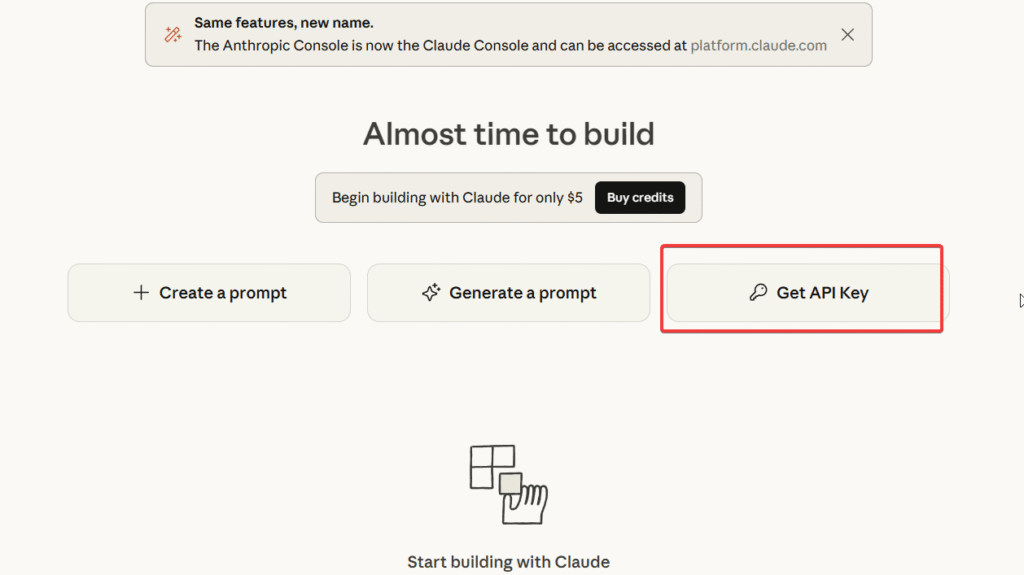
Task: Select the "Create a prompt" label text
Action: (223, 293)
